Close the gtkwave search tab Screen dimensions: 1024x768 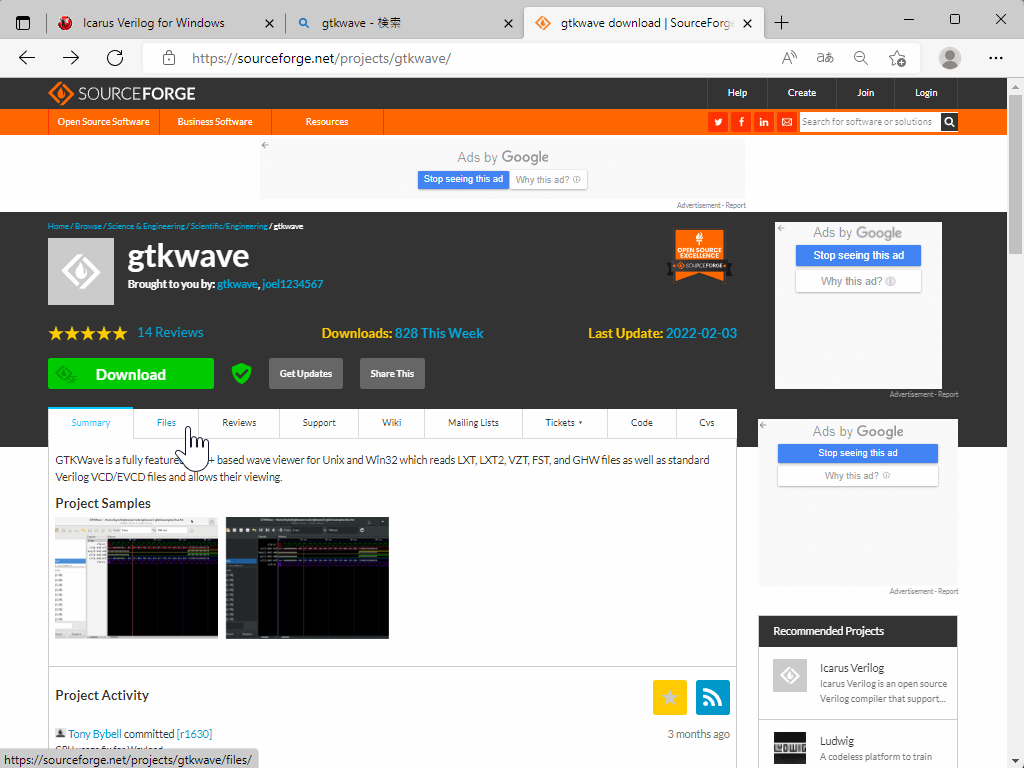[x=509, y=24]
